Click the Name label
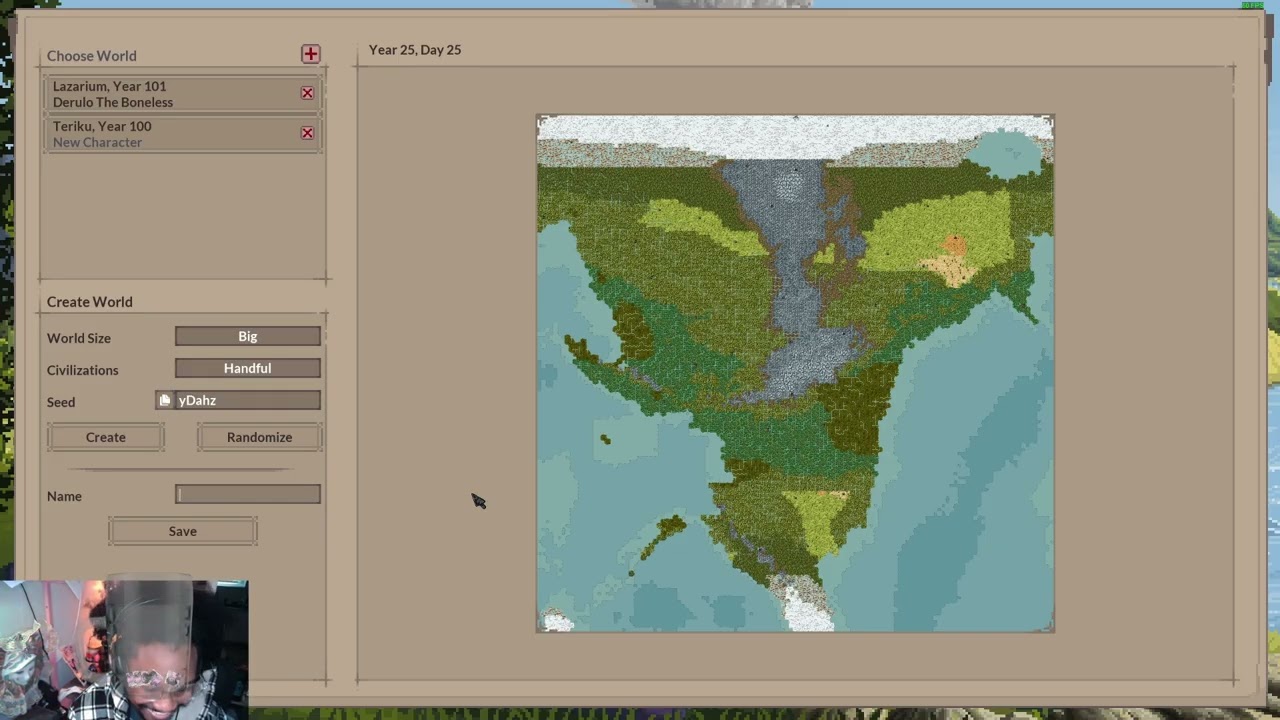 coord(64,496)
